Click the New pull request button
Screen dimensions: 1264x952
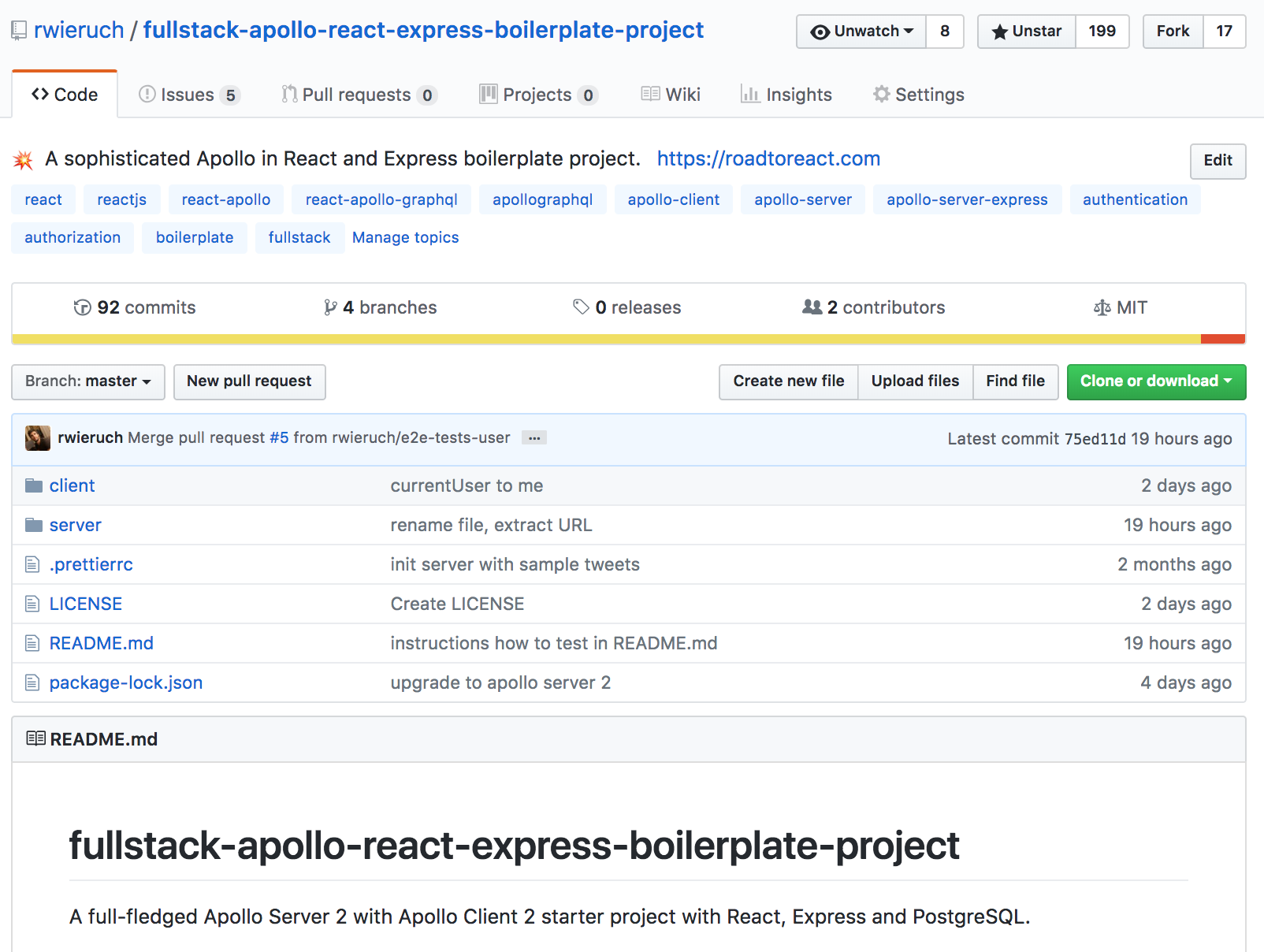pos(249,381)
